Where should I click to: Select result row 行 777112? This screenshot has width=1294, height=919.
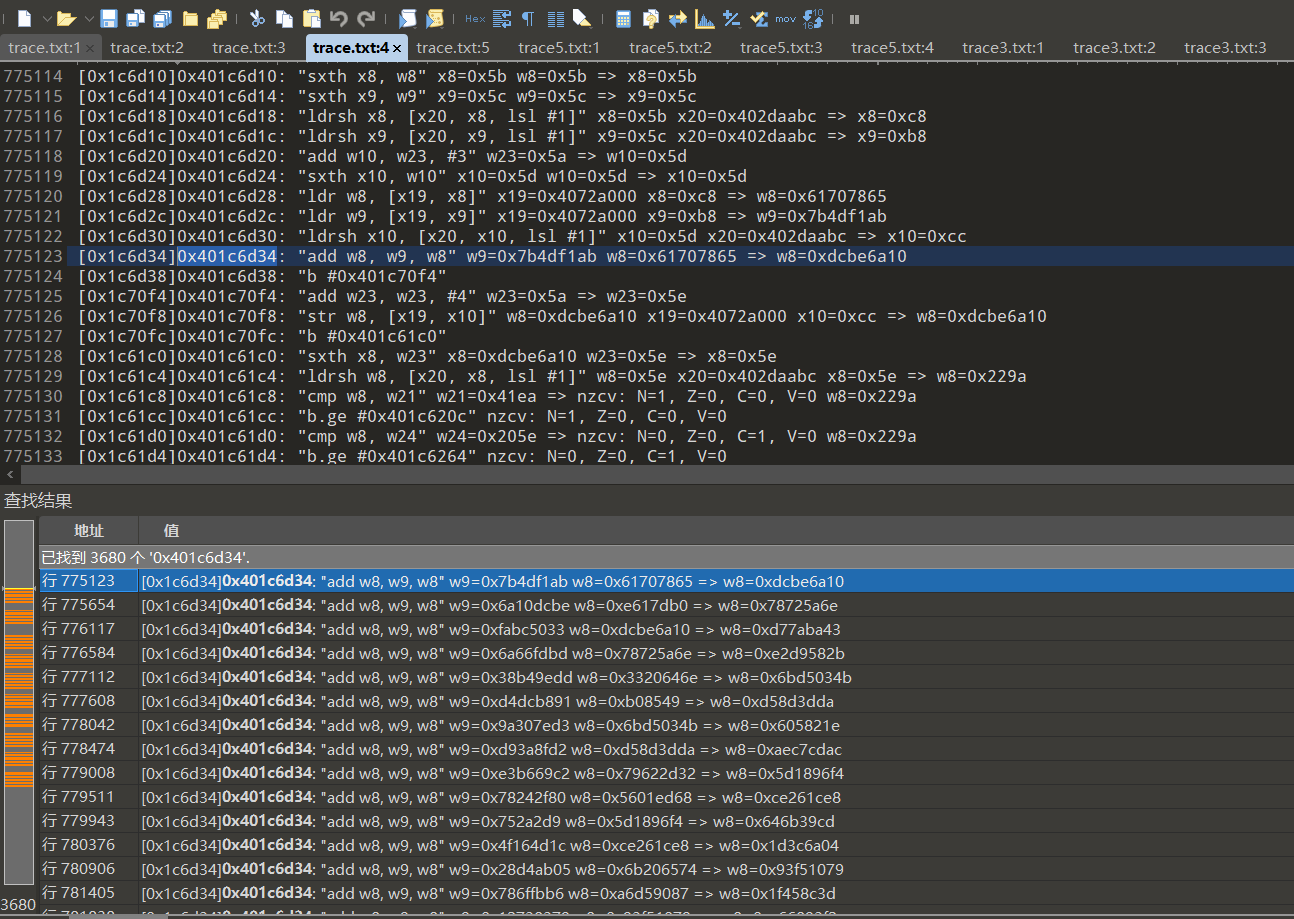click(x=666, y=677)
